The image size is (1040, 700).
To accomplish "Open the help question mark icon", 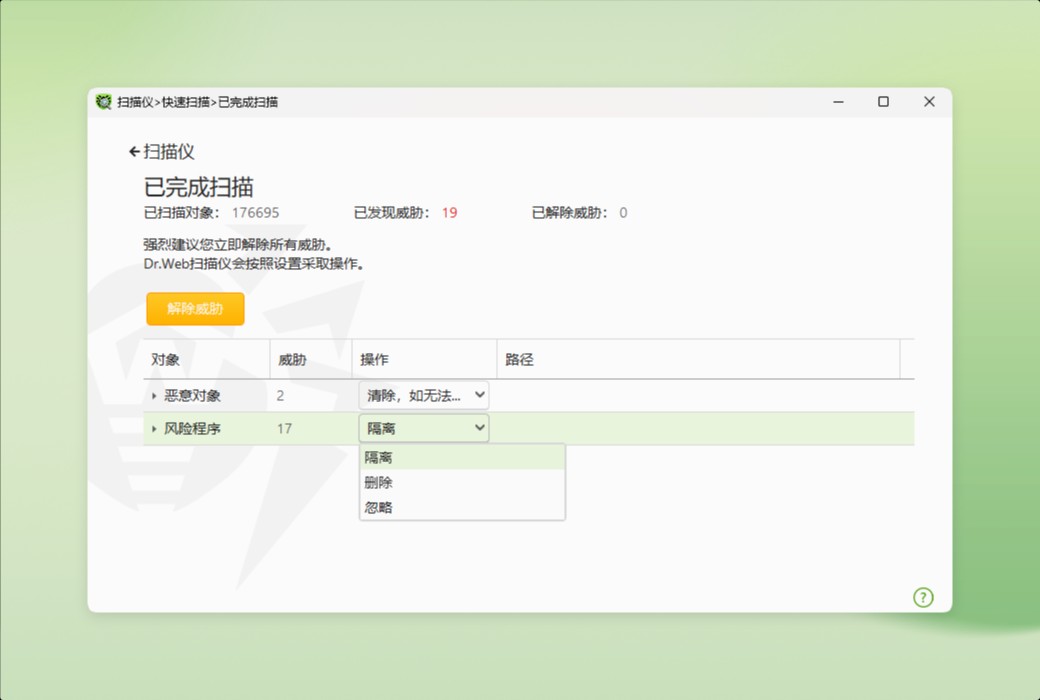I will (x=923, y=597).
